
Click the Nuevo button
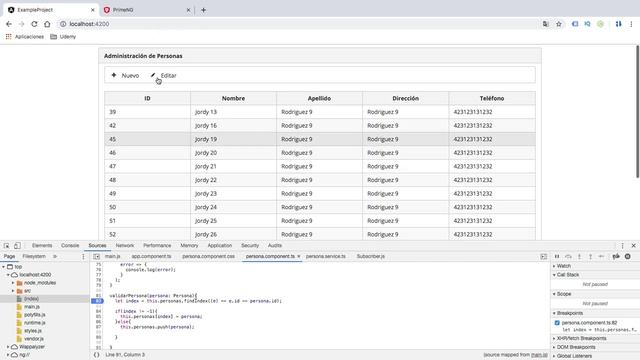[x=125, y=76]
